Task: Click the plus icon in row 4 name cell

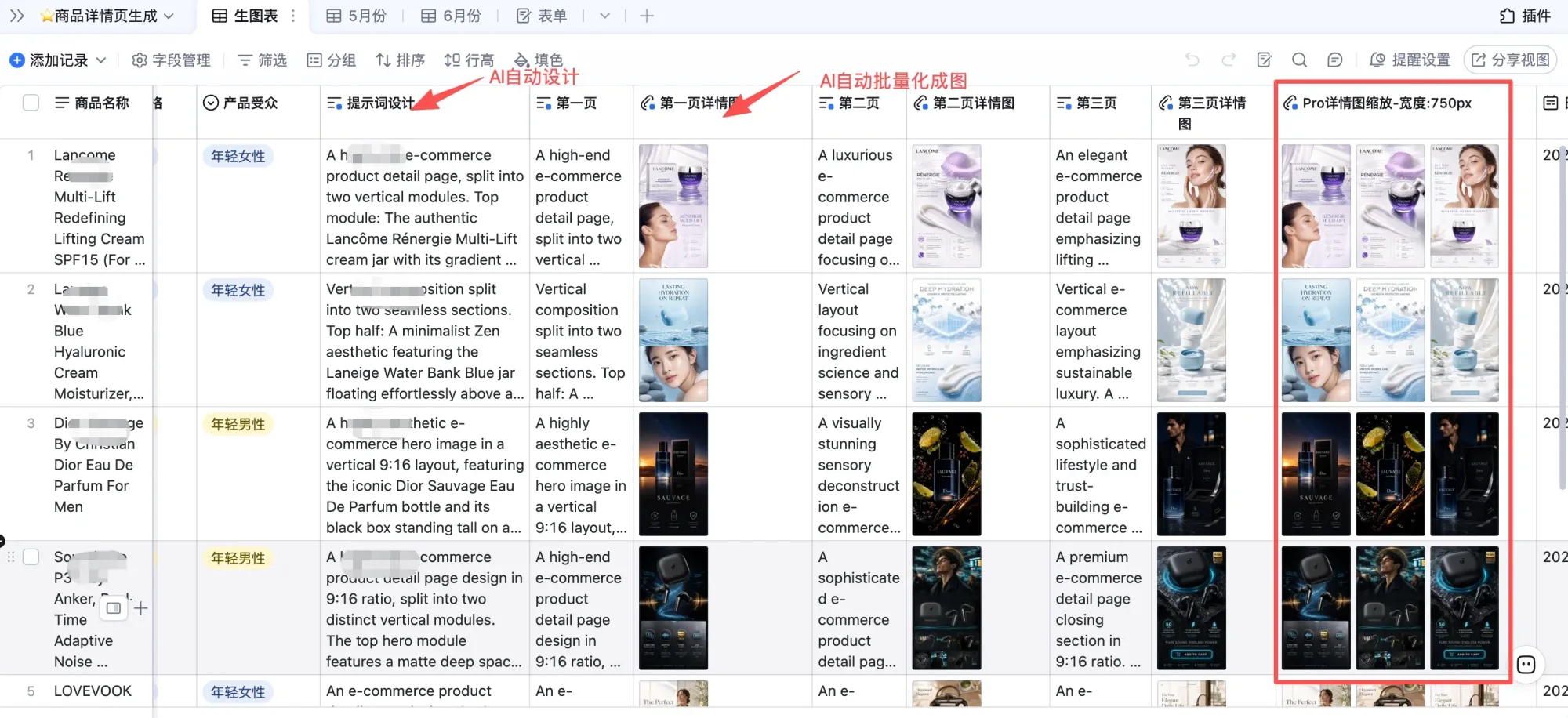Action: [140, 607]
